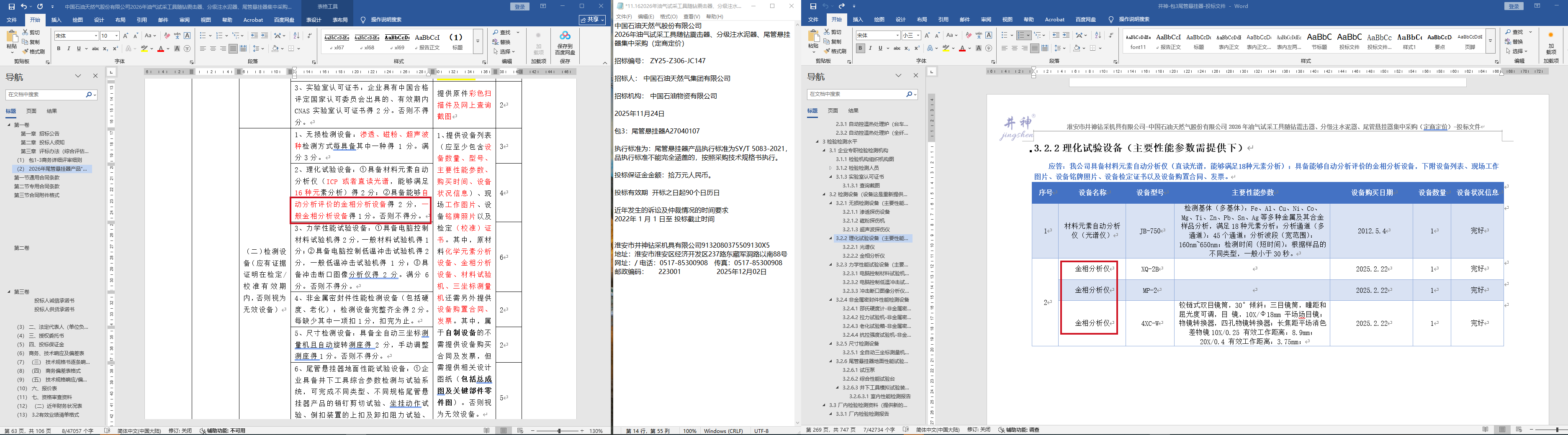1568x435 pixels.
Task: Open font color arrow in left Word
Action: [x=167, y=49]
